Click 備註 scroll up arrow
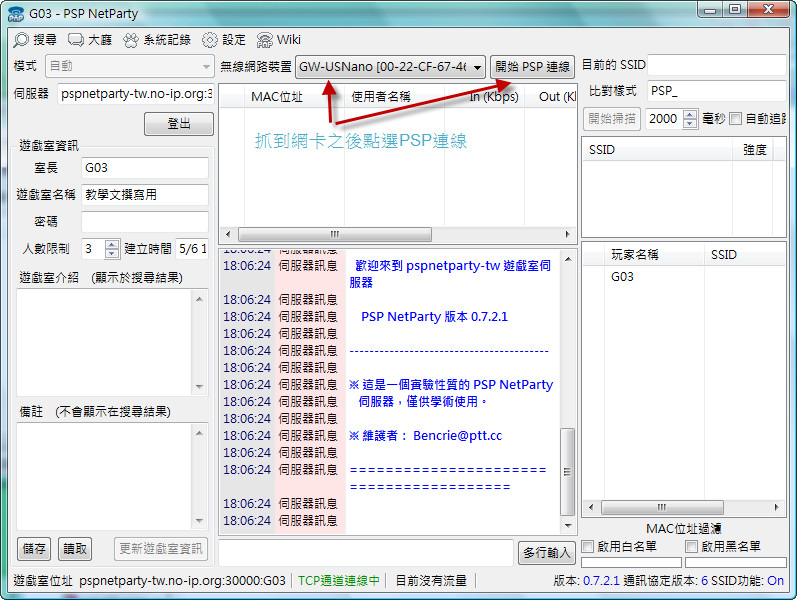The image size is (797, 600). coord(199,433)
